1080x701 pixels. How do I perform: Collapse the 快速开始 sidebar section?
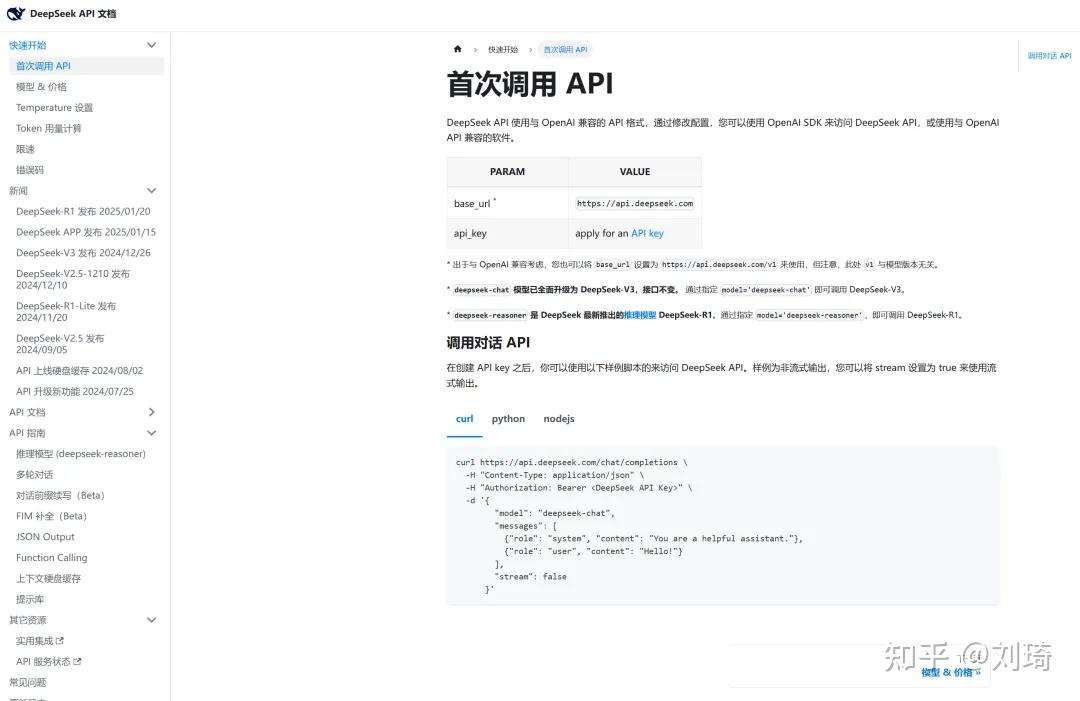click(151, 44)
